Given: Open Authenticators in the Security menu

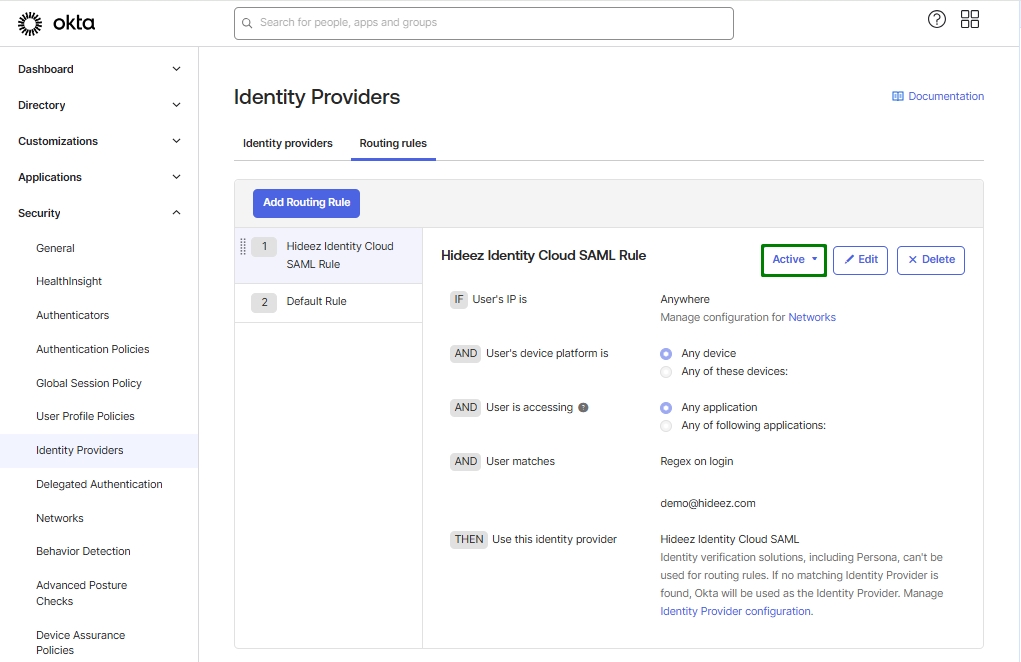Looking at the screenshot, I should click(x=72, y=315).
